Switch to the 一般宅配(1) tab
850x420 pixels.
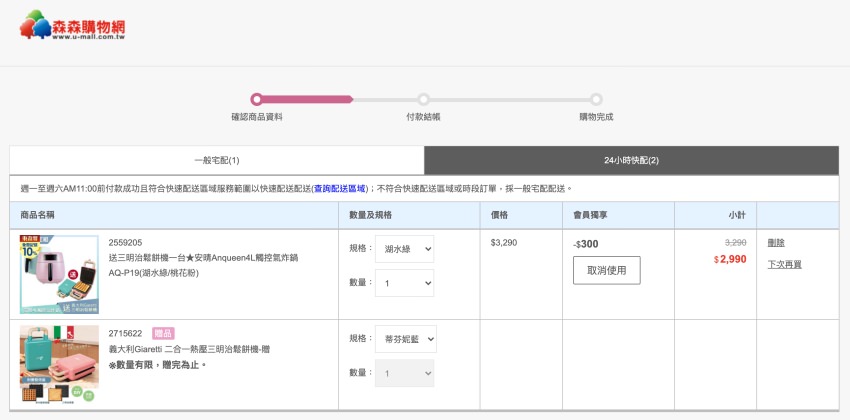[x=216, y=160]
